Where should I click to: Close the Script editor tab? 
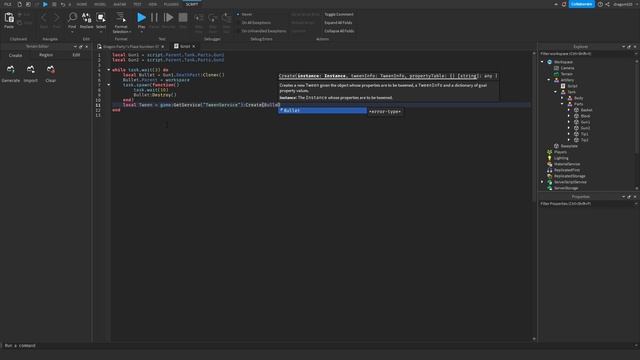(x=194, y=47)
